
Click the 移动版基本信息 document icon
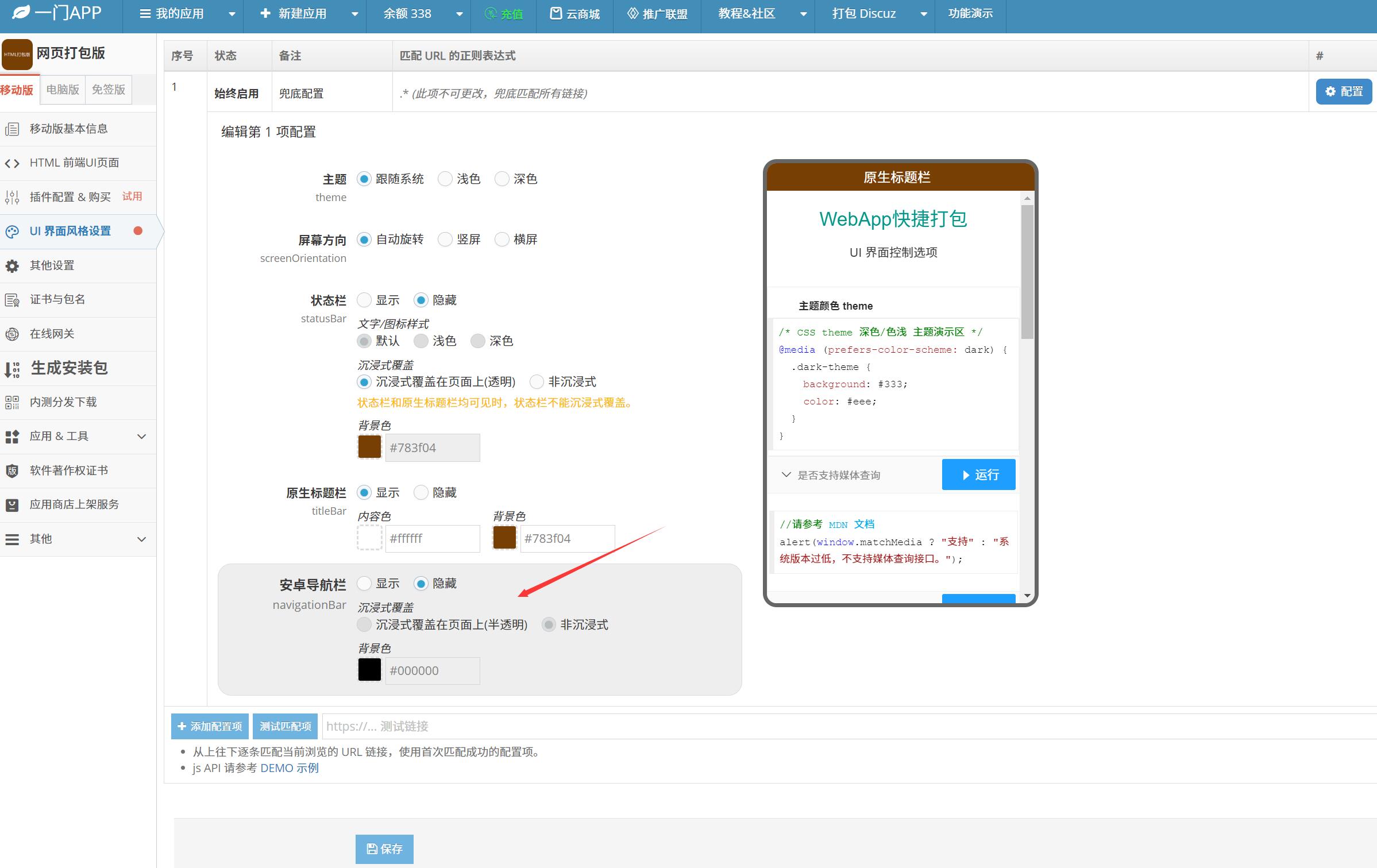point(12,129)
